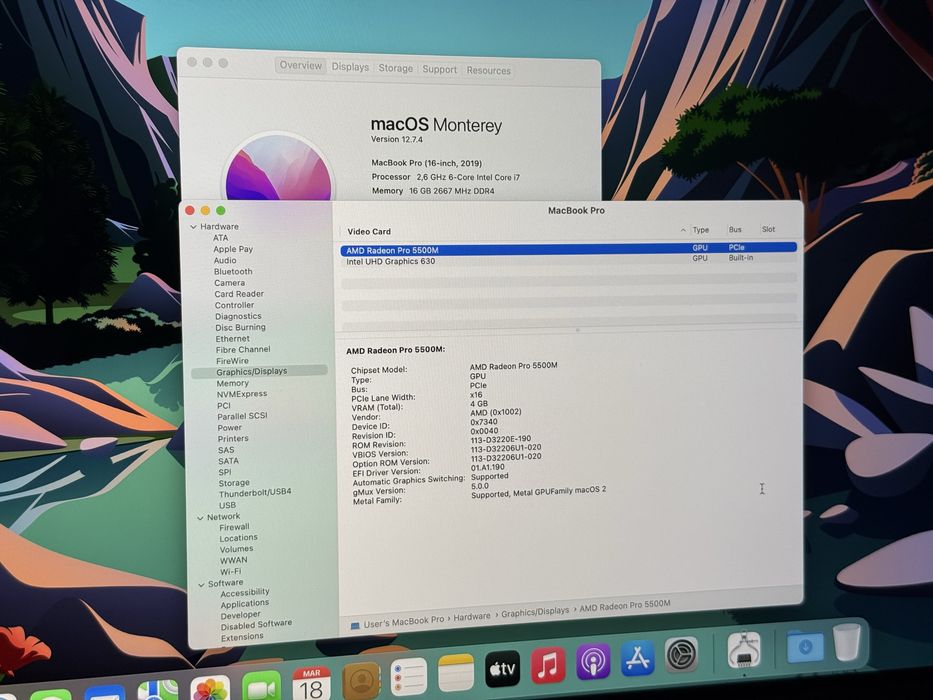This screenshot has height=700, width=933.
Task: Select Parallel SCSI in the sidebar
Action: (242, 416)
